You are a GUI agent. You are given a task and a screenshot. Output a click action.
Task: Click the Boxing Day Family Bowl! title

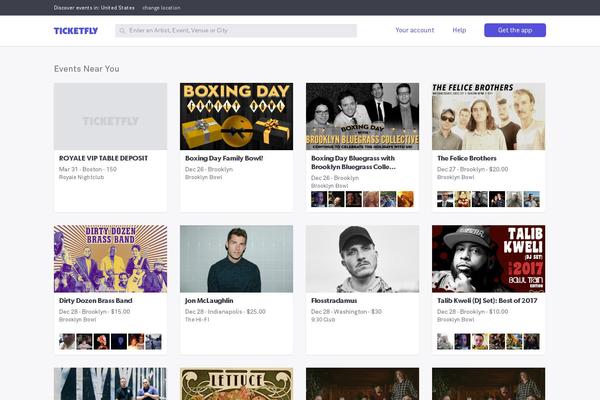coord(224,158)
